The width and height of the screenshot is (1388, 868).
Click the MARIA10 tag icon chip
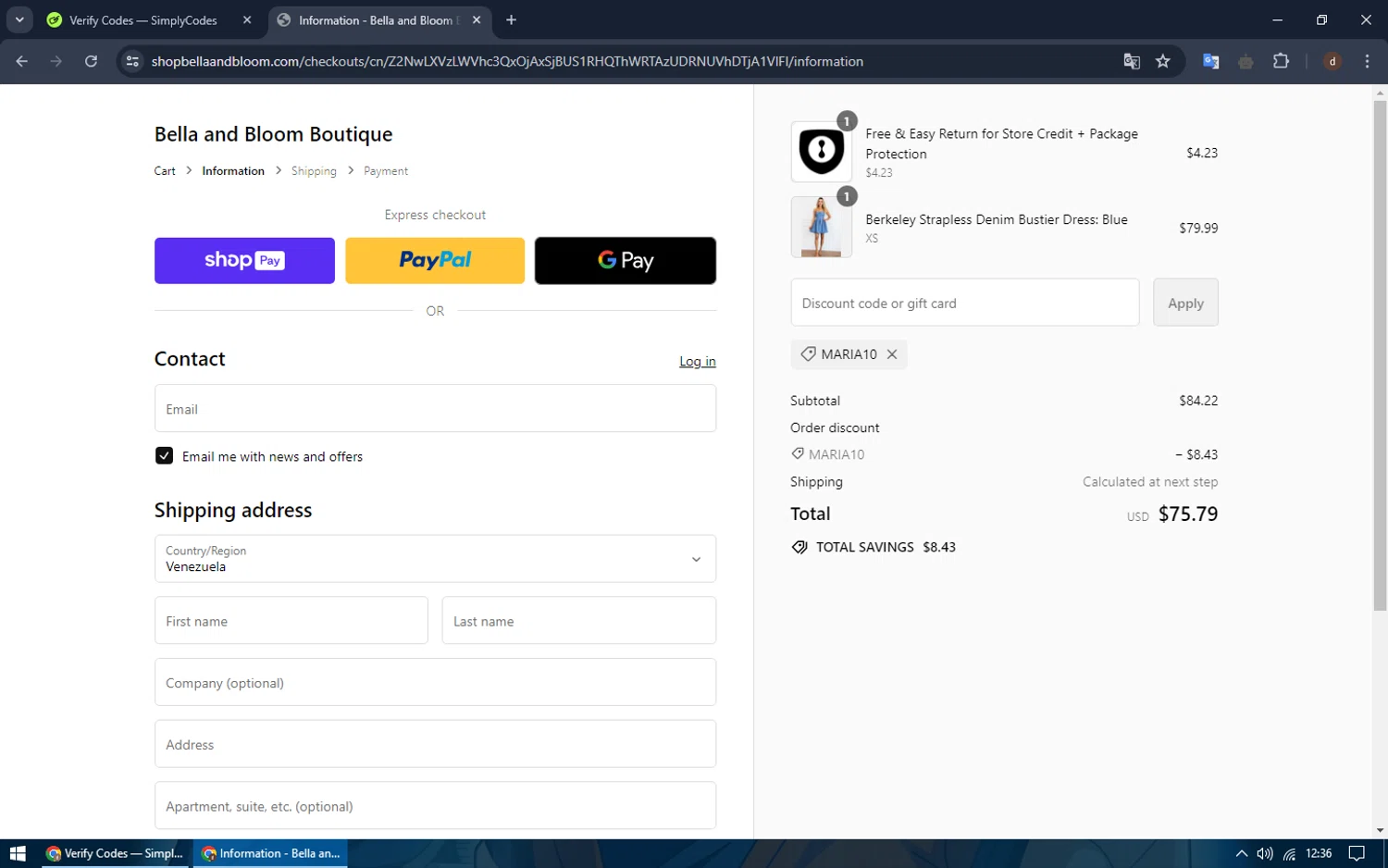tap(808, 354)
